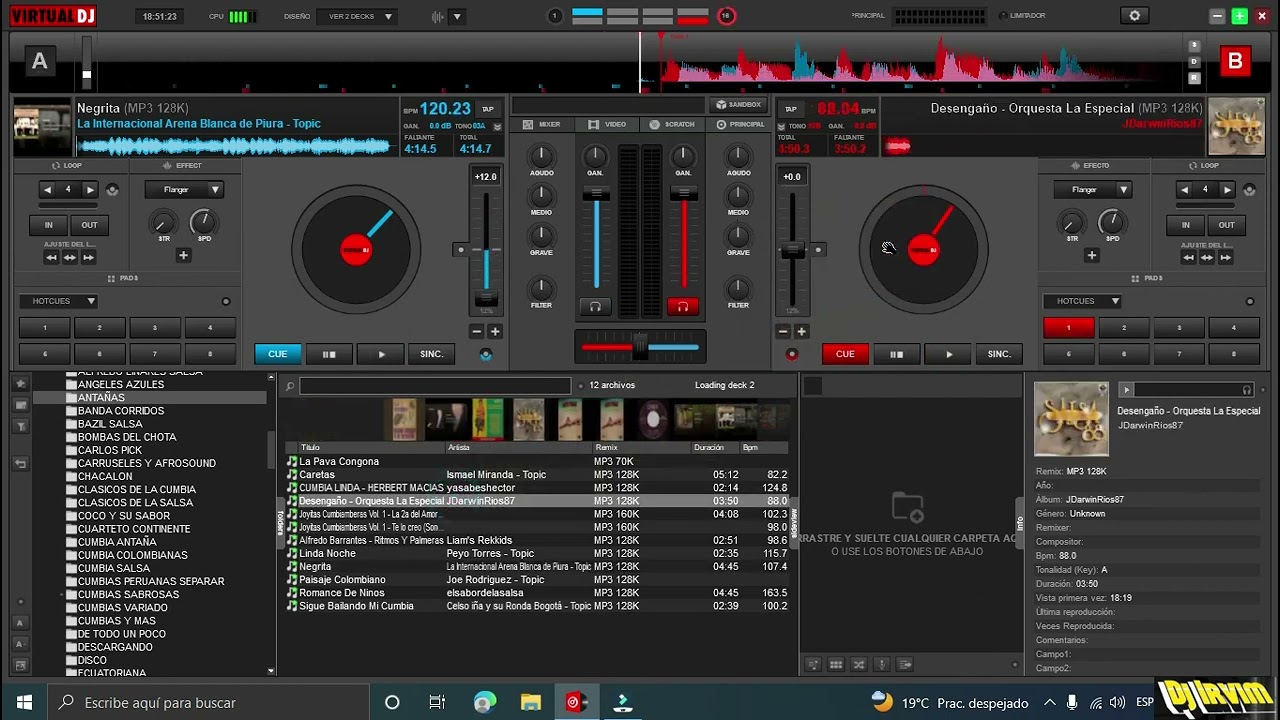Image resolution: width=1280 pixels, height=720 pixels.
Task: Toggle deck B record round red button
Action: 792,354
